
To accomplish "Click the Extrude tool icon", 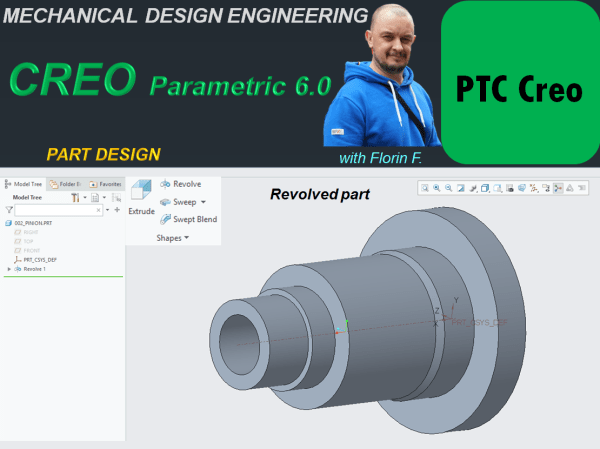I will click(x=141, y=191).
